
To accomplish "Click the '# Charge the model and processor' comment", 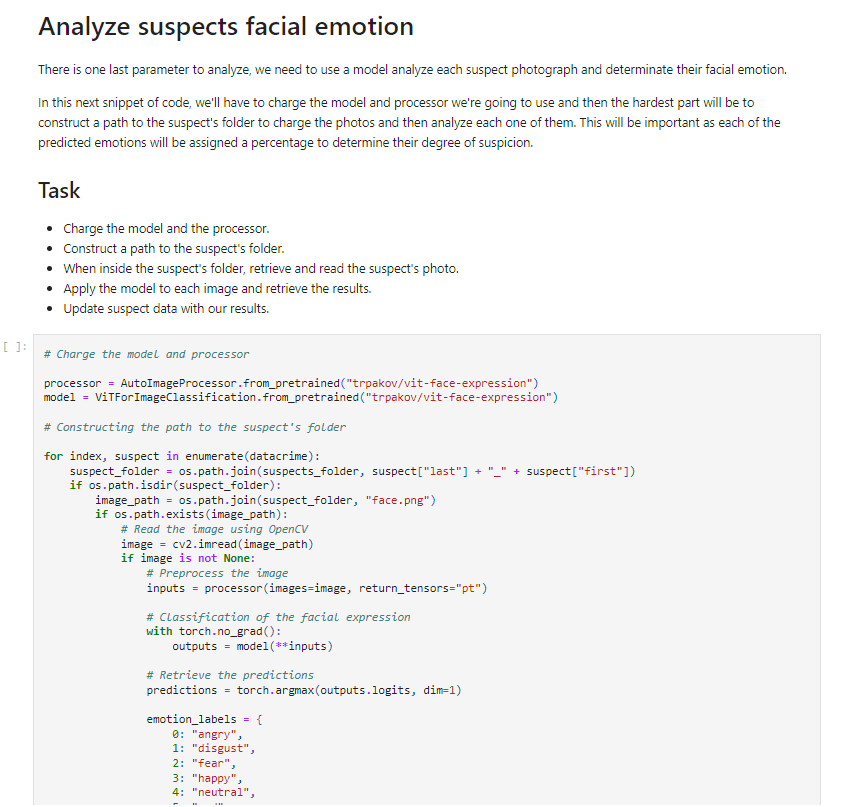I will click(146, 354).
